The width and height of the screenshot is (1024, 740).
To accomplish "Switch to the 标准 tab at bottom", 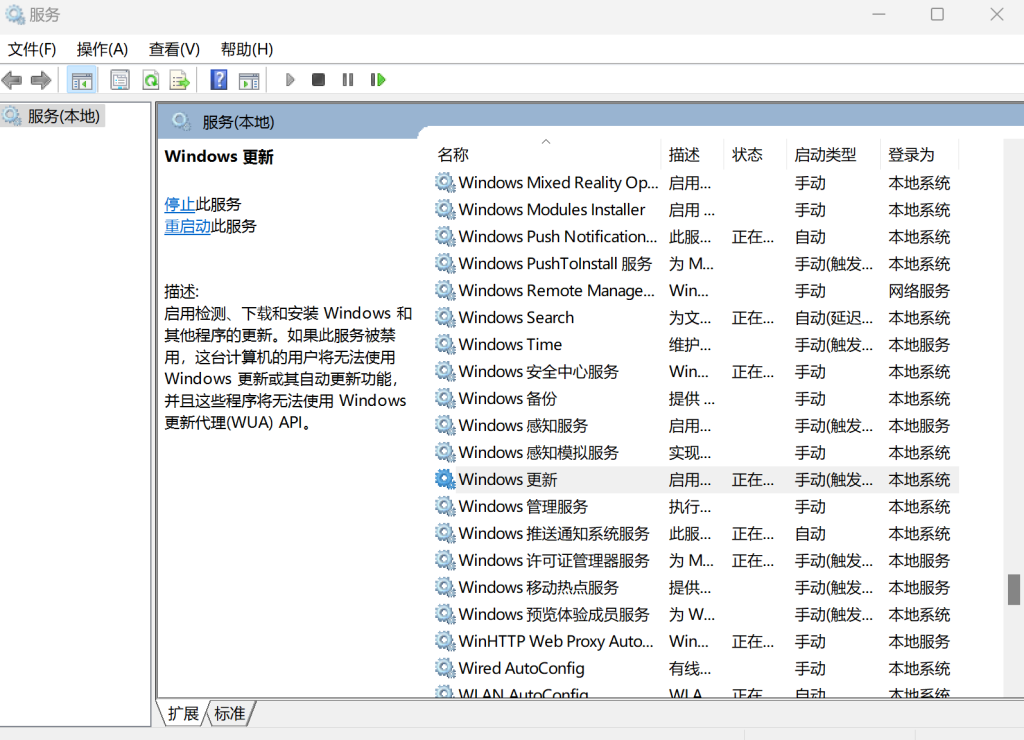I will (230, 713).
